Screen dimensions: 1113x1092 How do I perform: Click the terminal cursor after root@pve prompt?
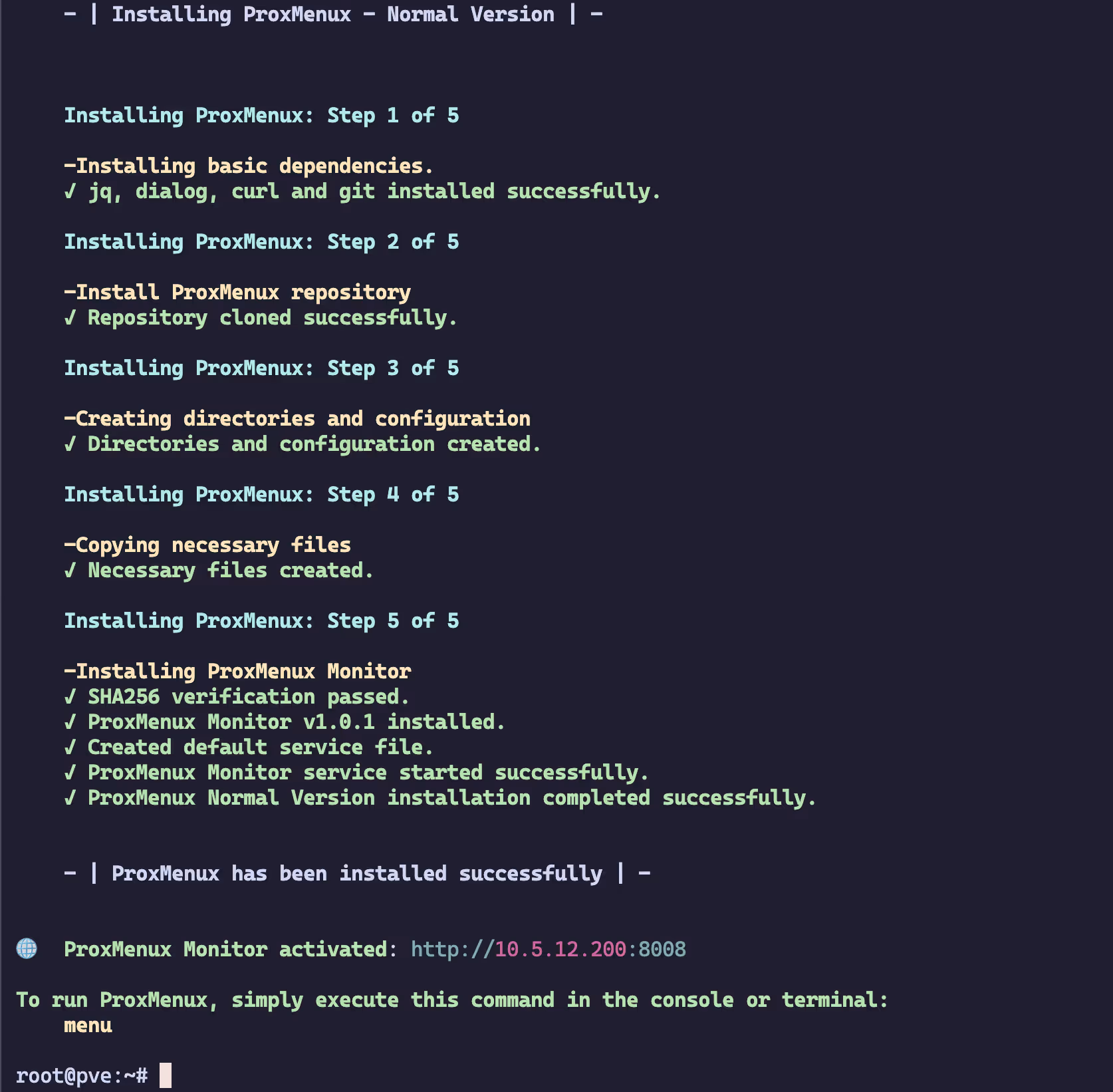[x=166, y=1075]
